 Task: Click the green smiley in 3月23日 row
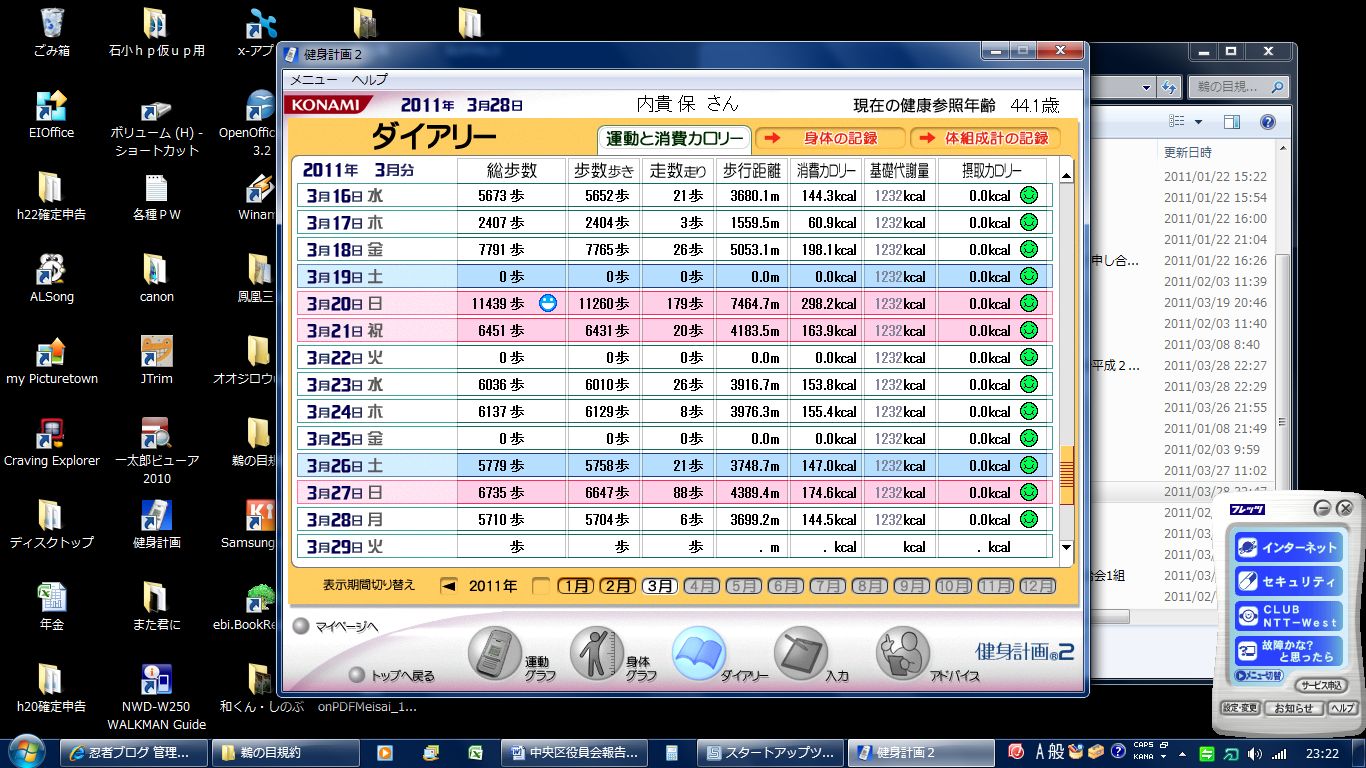[1028, 384]
